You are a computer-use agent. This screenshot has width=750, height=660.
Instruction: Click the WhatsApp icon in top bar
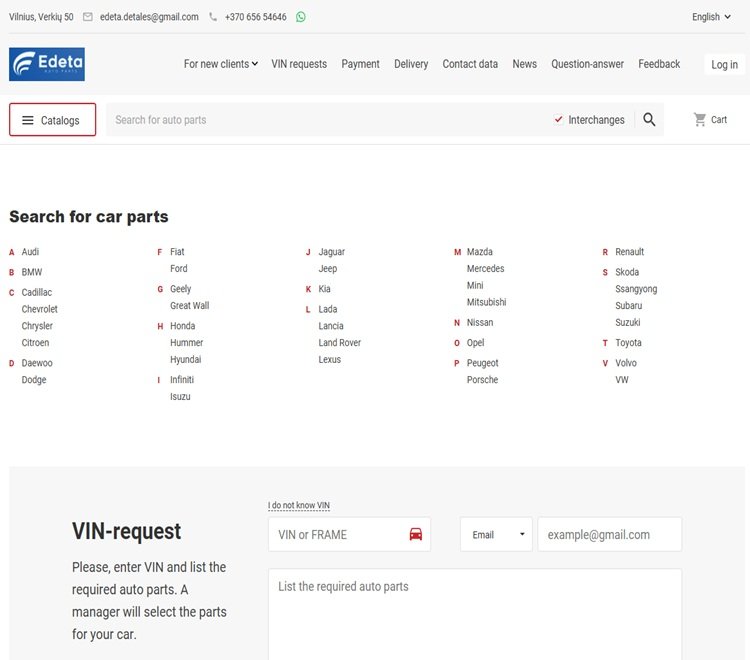(301, 17)
